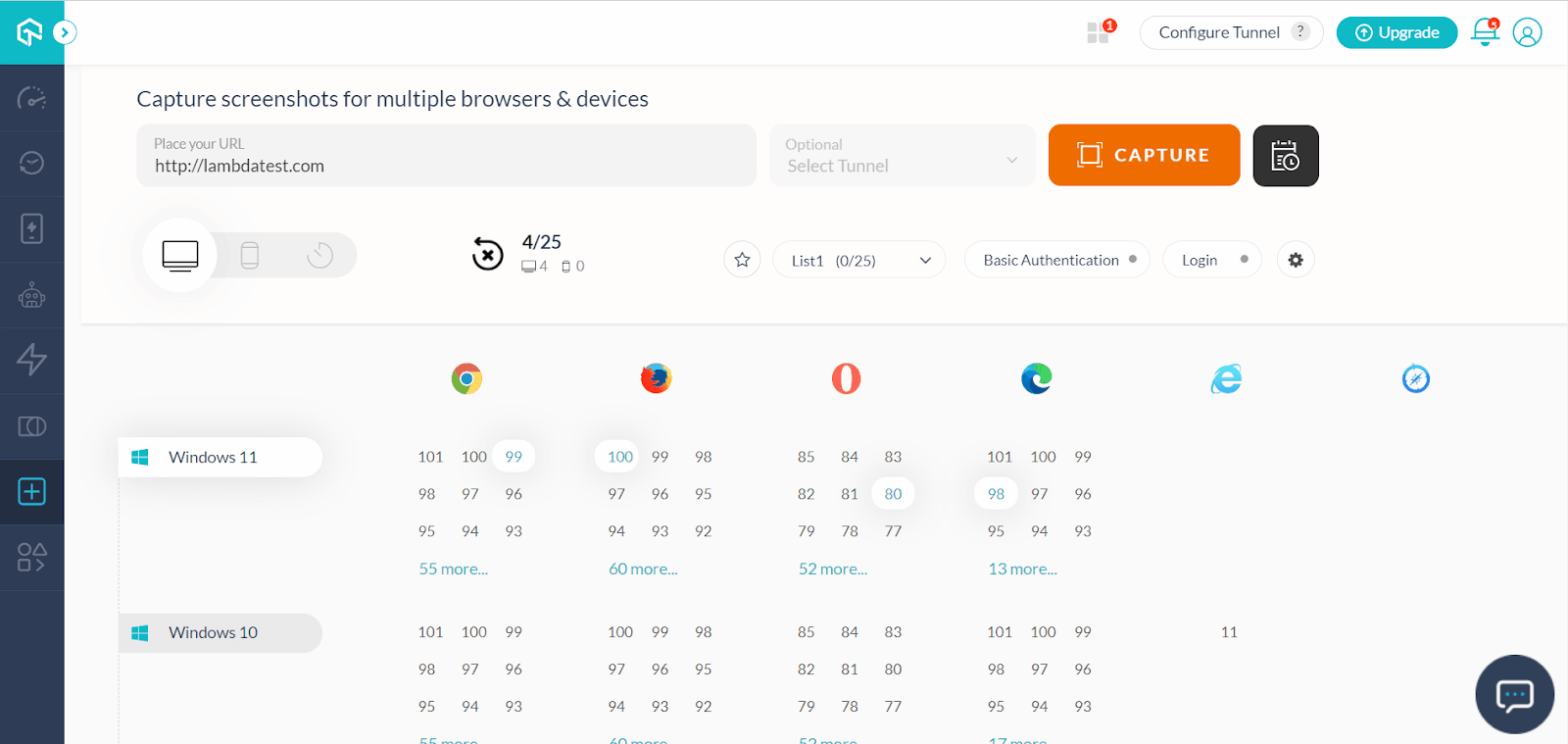Deselect Chrome 99 on Windows 11

[x=514, y=457]
